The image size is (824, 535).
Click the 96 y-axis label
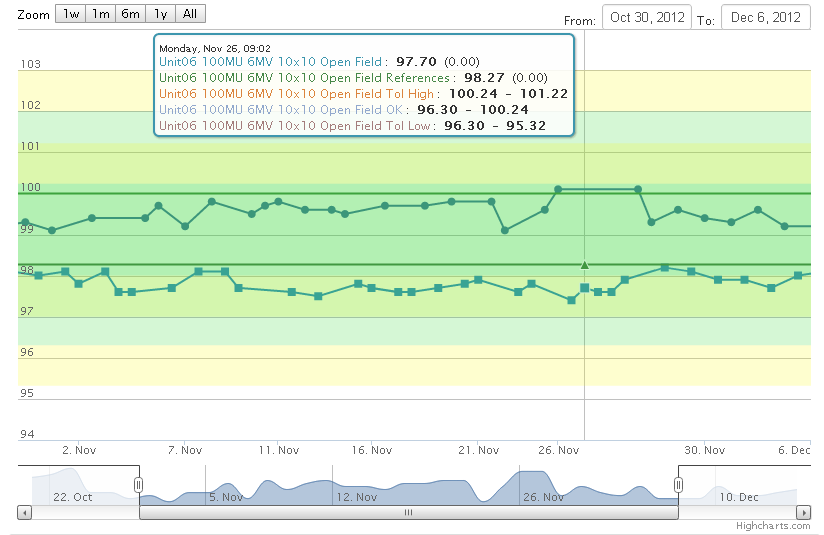(x=27, y=352)
